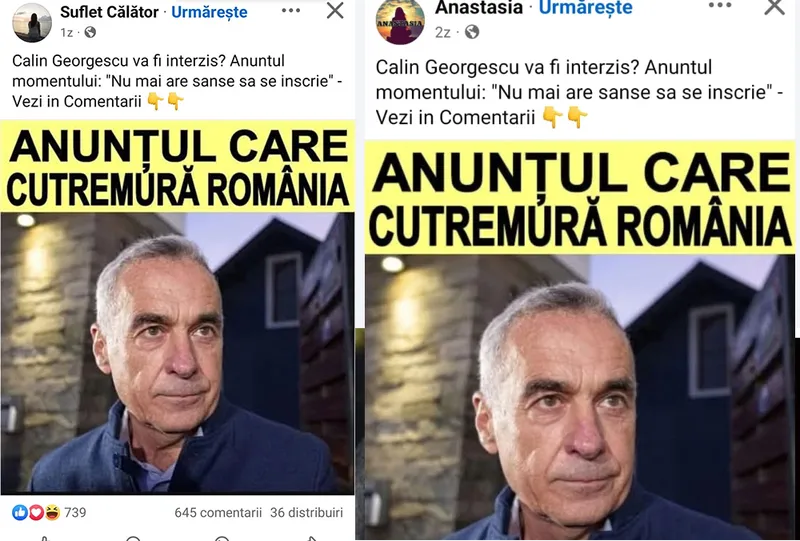Follow Anastasia via Urmărește
800x541 pixels.
(x=586, y=7)
